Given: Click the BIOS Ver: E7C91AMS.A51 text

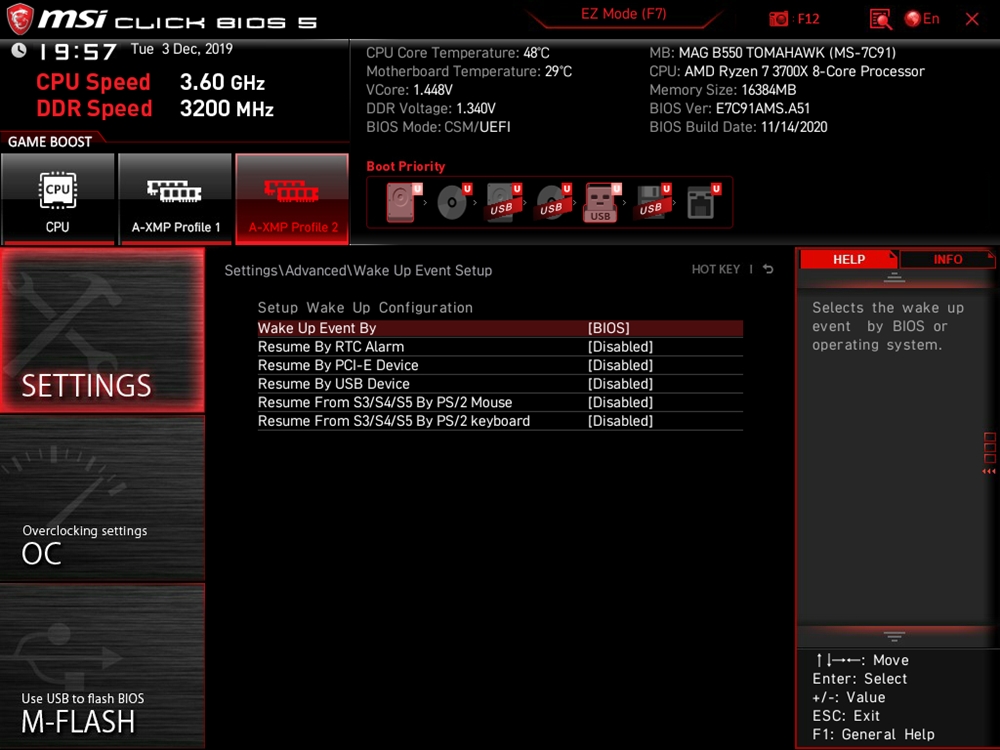Looking at the screenshot, I should coord(730,108).
